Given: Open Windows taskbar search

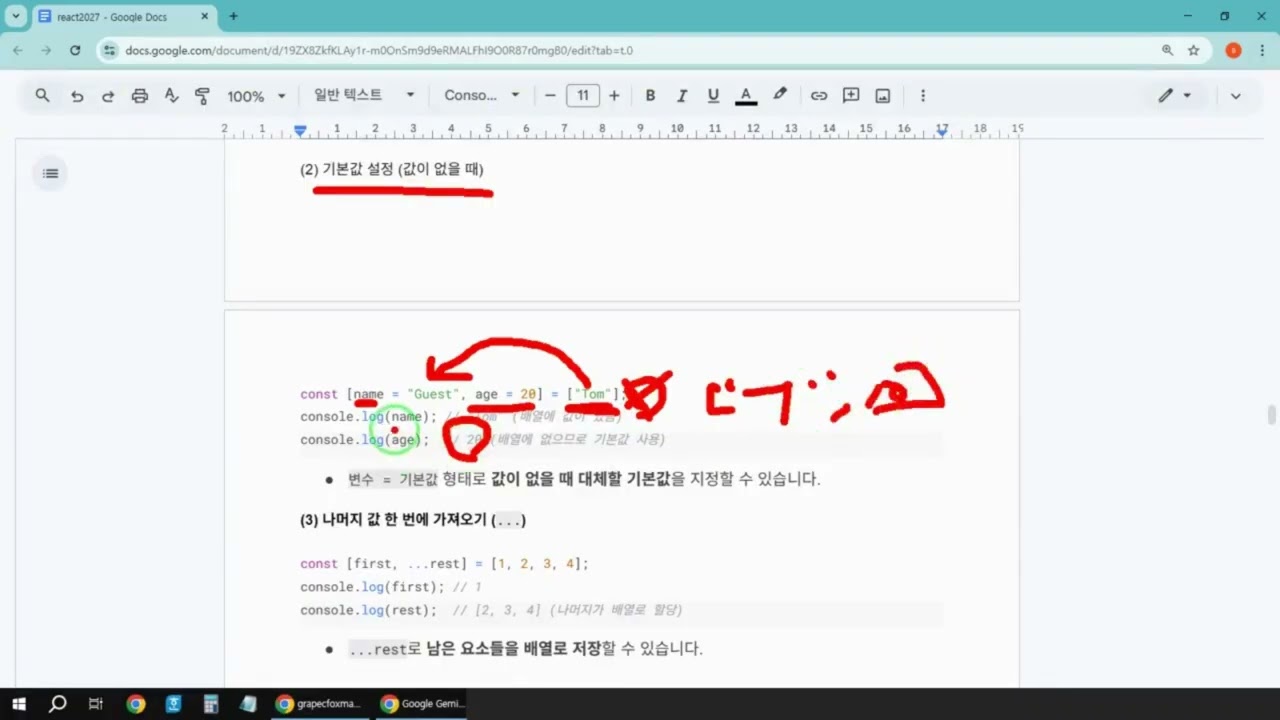Looking at the screenshot, I should click(58, 704).
